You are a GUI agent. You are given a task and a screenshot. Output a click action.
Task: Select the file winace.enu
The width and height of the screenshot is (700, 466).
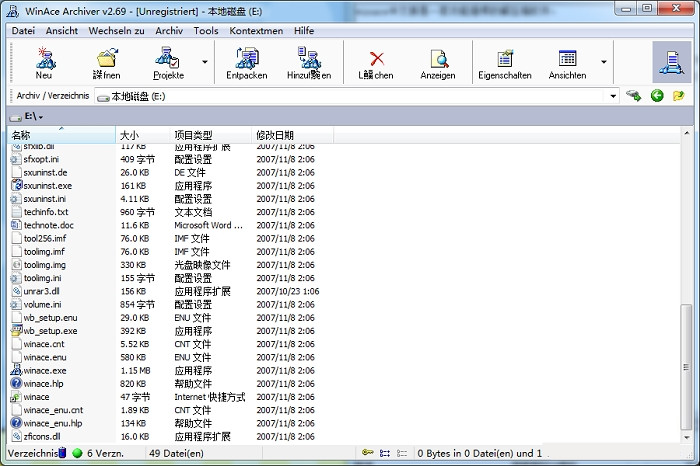(45, 357)
